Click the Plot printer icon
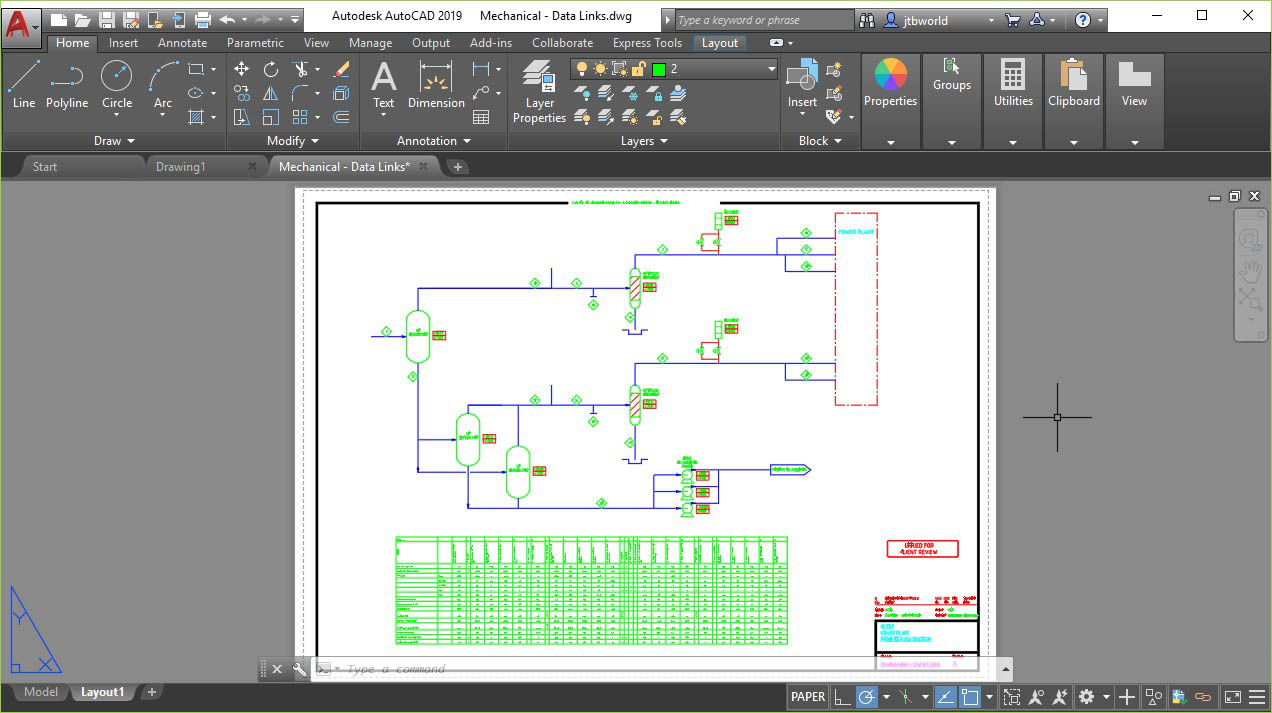Image resolution: width=1272 pixels, height=713 pixels. [x=203, y=19]
